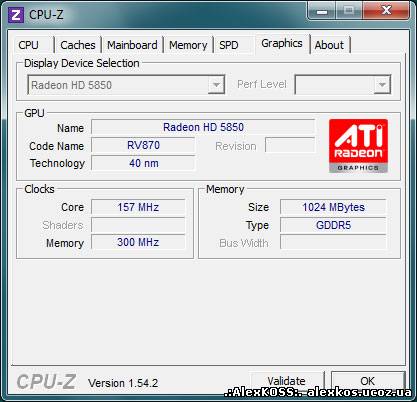417x402 pixels.
Task: Minimize the CPU-Z window
Action: click(x=322, y=11)
